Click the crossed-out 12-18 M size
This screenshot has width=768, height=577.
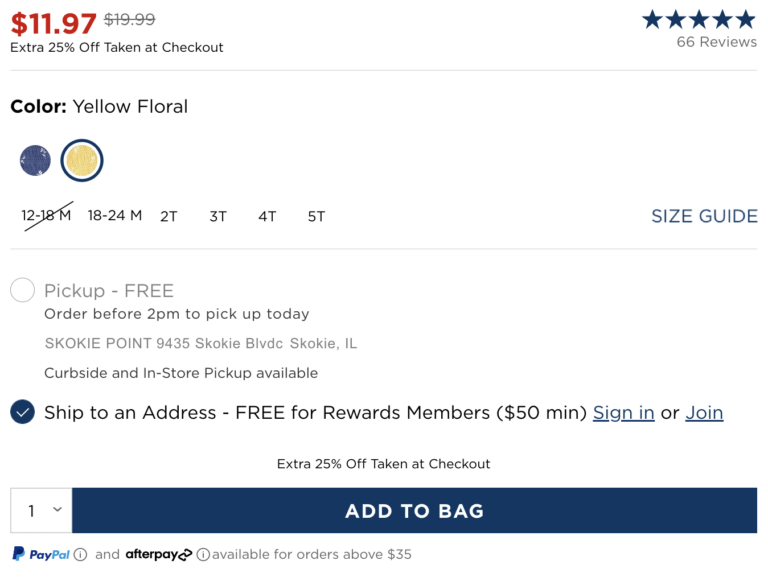coord(47,216)
